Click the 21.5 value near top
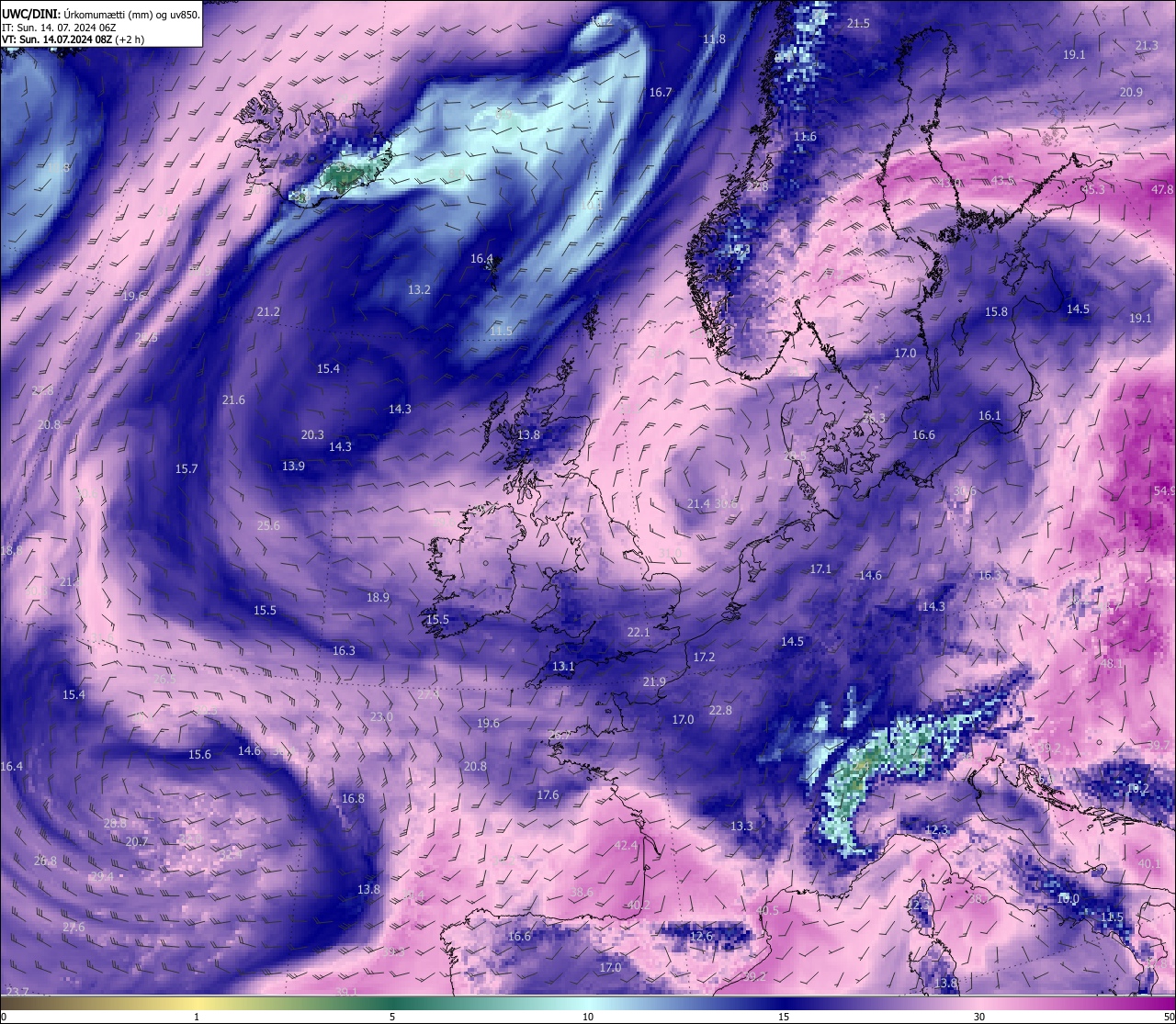 tap(858, 23)
